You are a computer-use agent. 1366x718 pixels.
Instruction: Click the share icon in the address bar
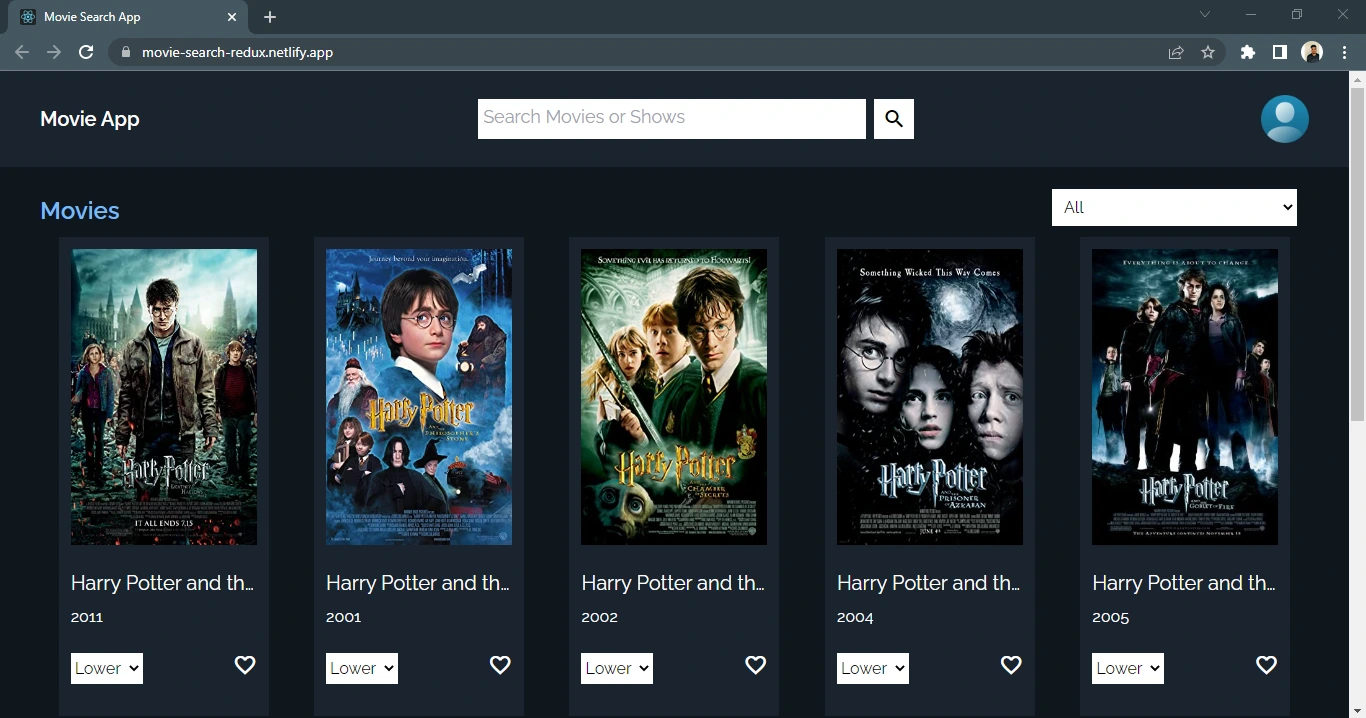pyautogui.click(x=1176, y=51)
